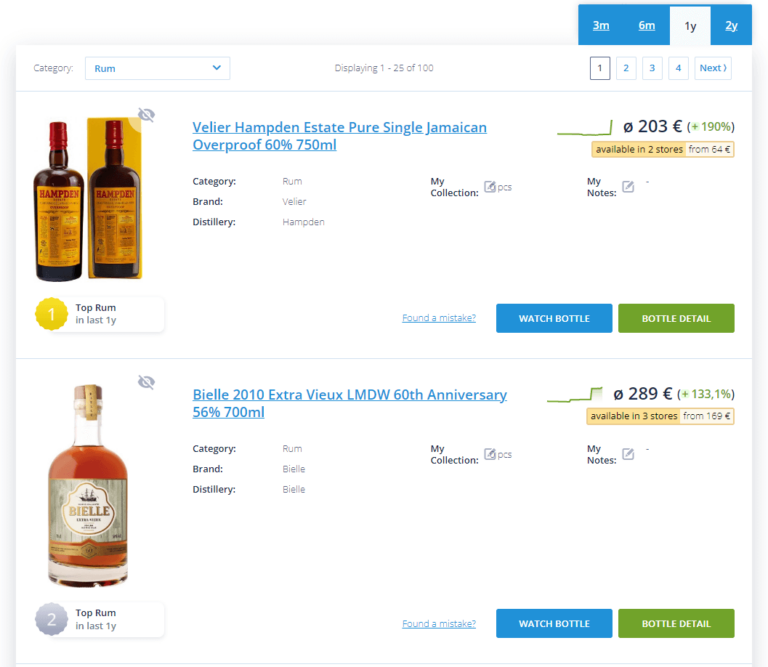This screenshot has height=667, width=768.
Task: Click Found a mistake link for Hampden
Action: [x=439, y=318]
